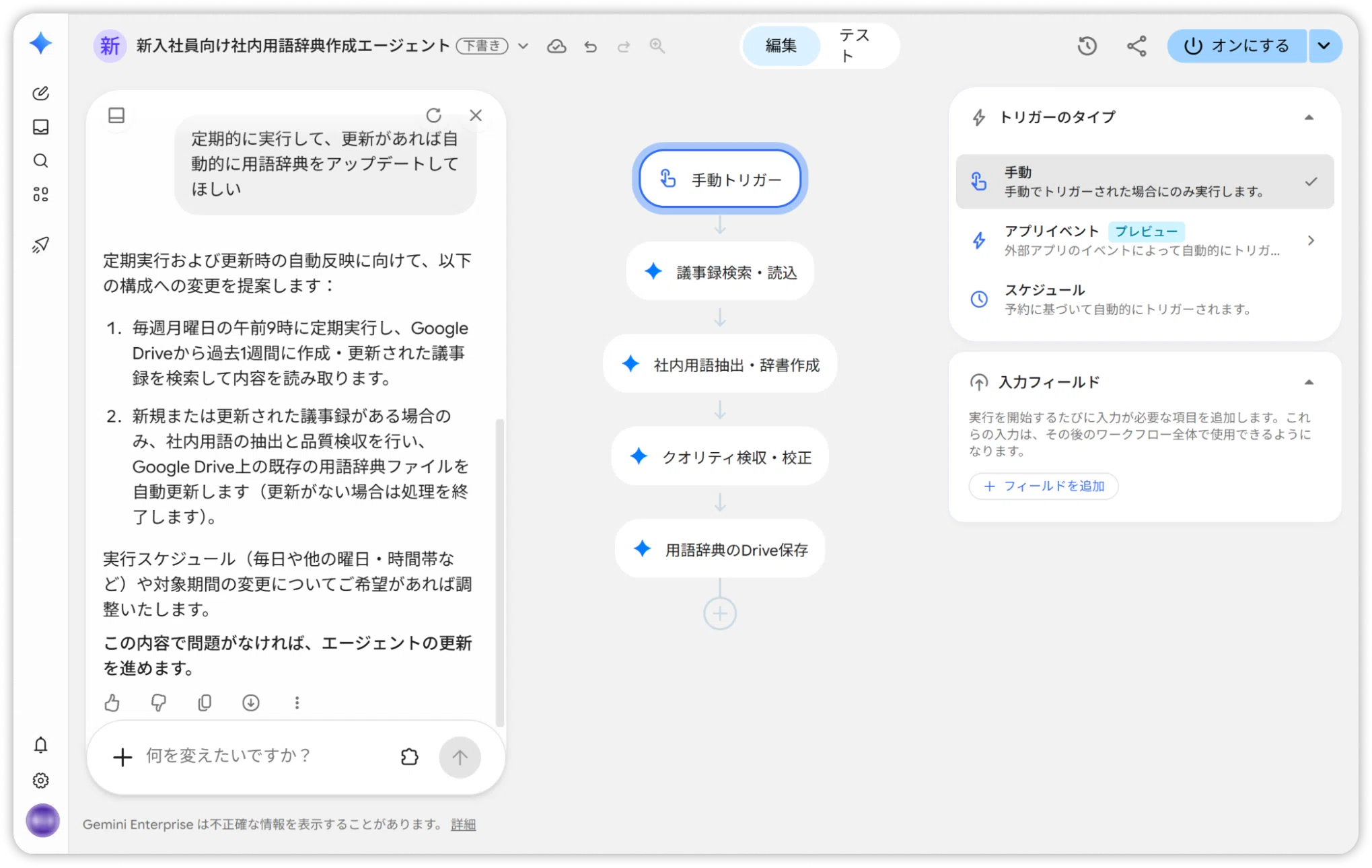
Task: Add a new step with the plus circle
Action: [x=719, y=613]
